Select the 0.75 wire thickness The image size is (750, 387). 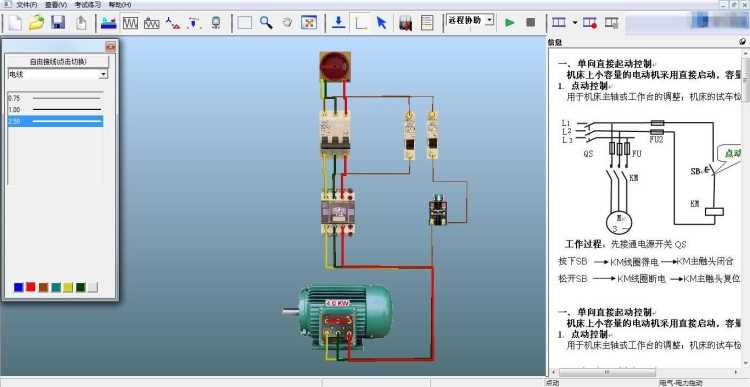[x=55, y=98]
